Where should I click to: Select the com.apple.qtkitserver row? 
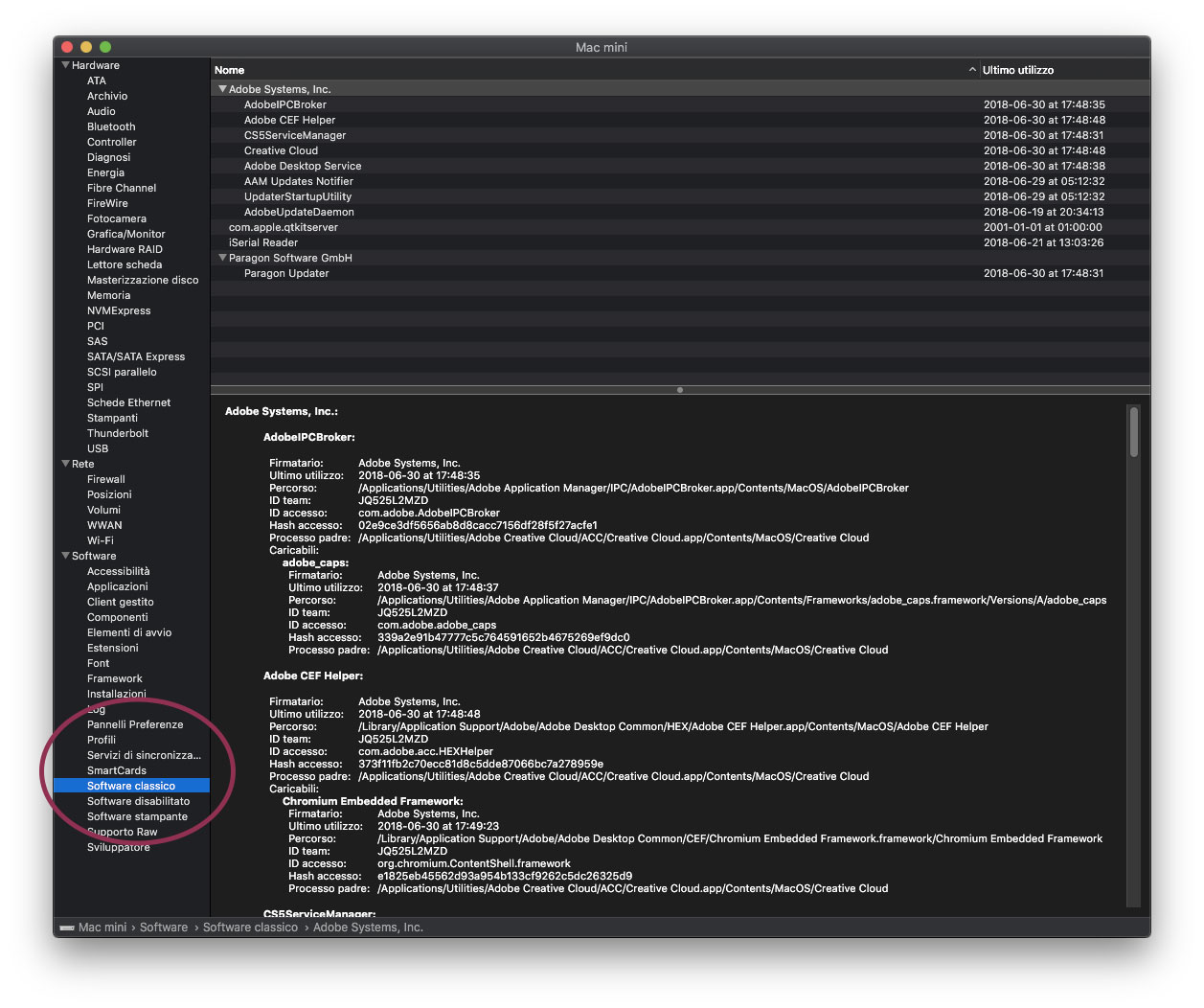pyautogui.click(x=680, y=227)
